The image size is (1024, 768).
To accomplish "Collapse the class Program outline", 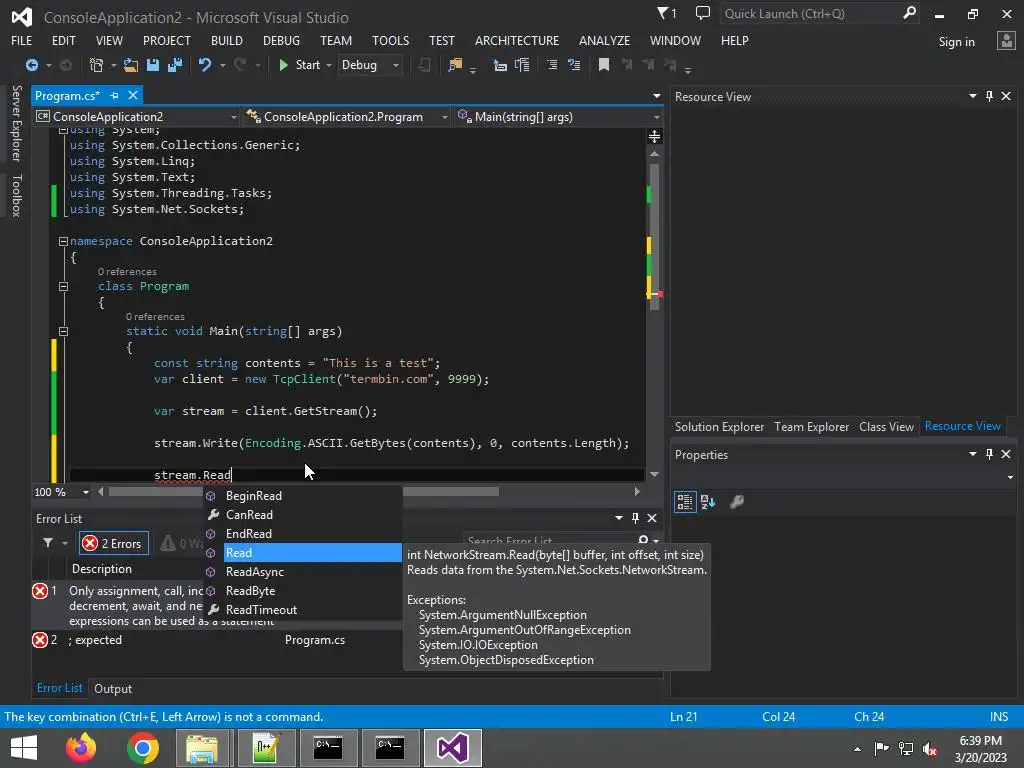I will point(63,287).
